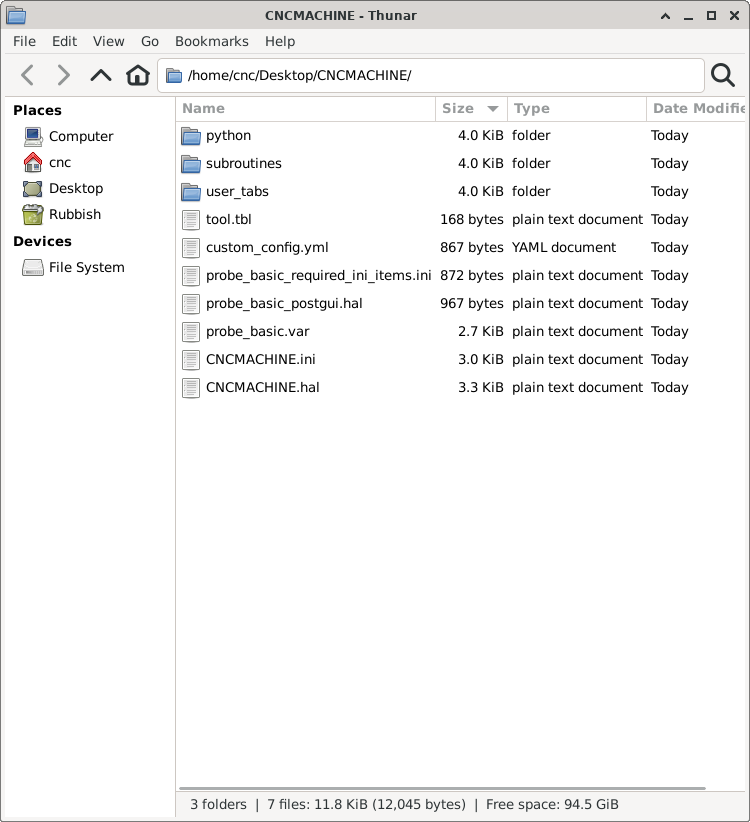Toggle sort order via Size column arrow
The height and width of the screenshot is (822, 750).
493,109
